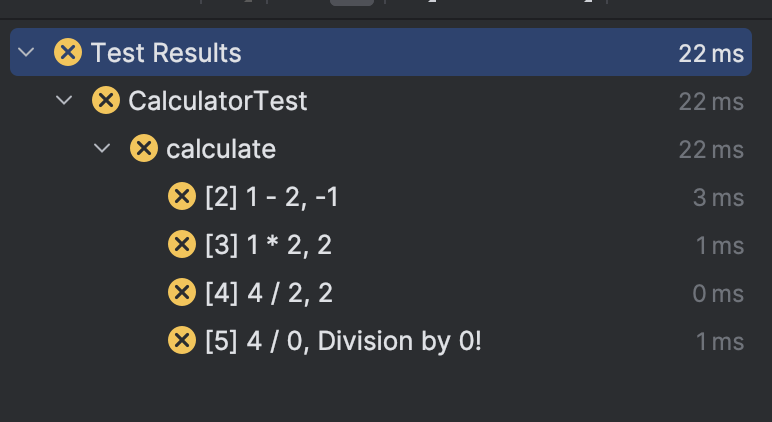Select the calculate method label
Screen dimensions: 772x422
[x=220, y=149]
